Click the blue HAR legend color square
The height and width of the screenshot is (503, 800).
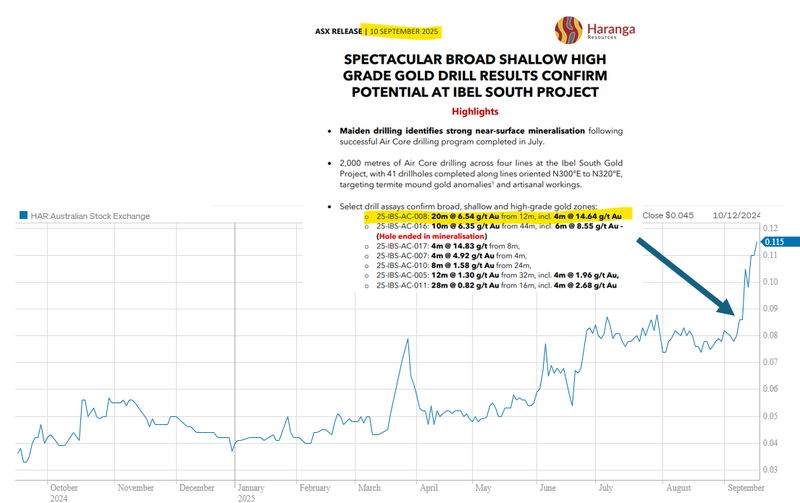coord(23,215)
